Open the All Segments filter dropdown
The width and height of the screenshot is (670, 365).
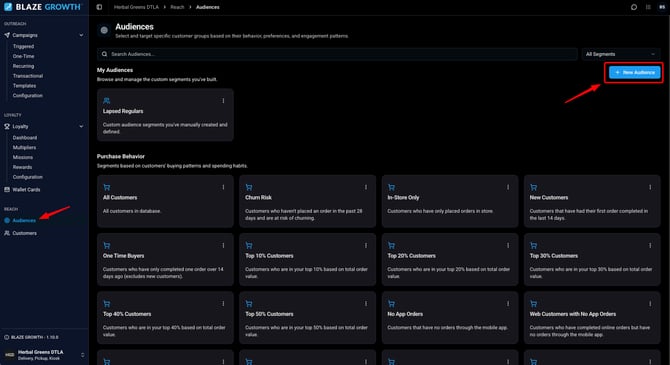pos(620,54)
